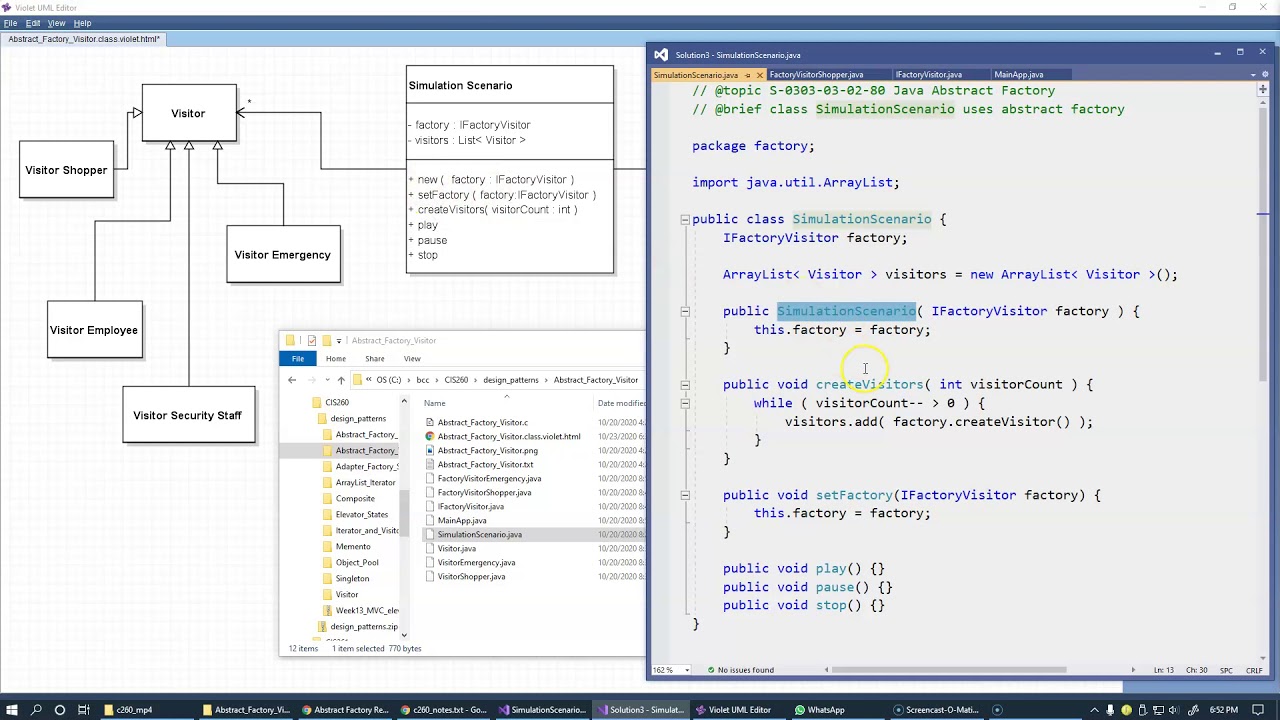The image size is (1280, 720).
Task: Select the Visitor class box in the diagram
Action: (x=189, y=113)
